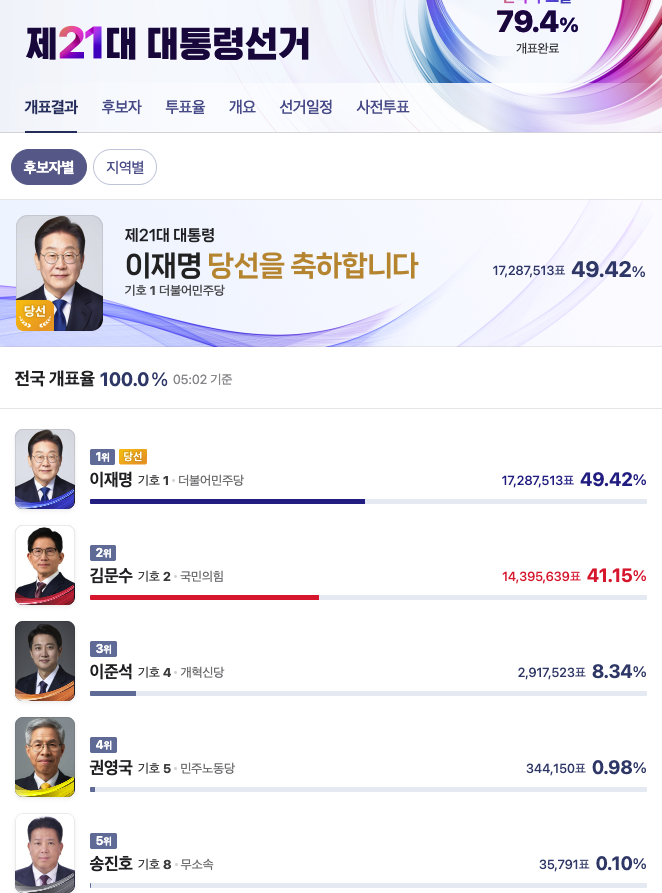This screenshot has height=893, width=662.
Task: Click the 2위 rank badge
Action: 103,552
